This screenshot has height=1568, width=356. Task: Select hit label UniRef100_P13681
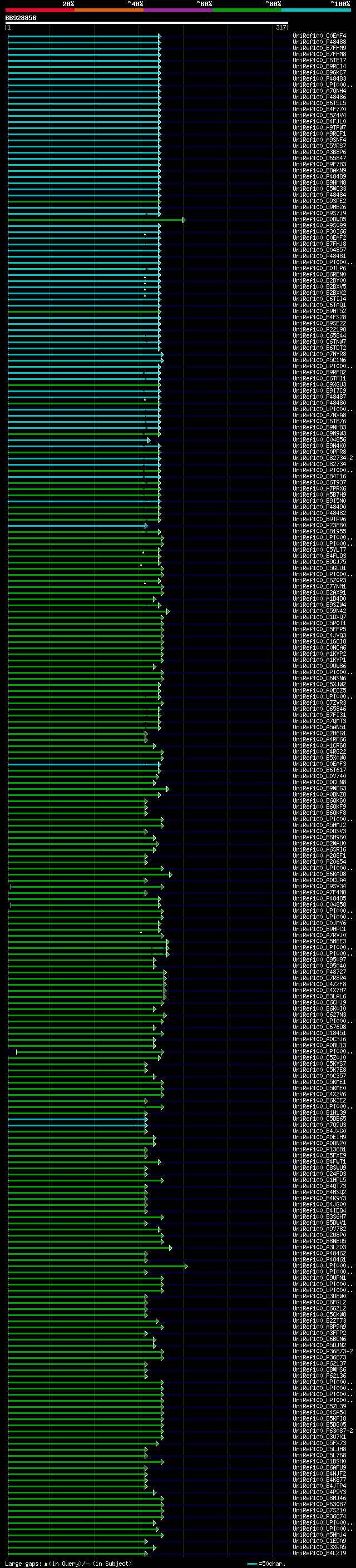(319, 1150)
